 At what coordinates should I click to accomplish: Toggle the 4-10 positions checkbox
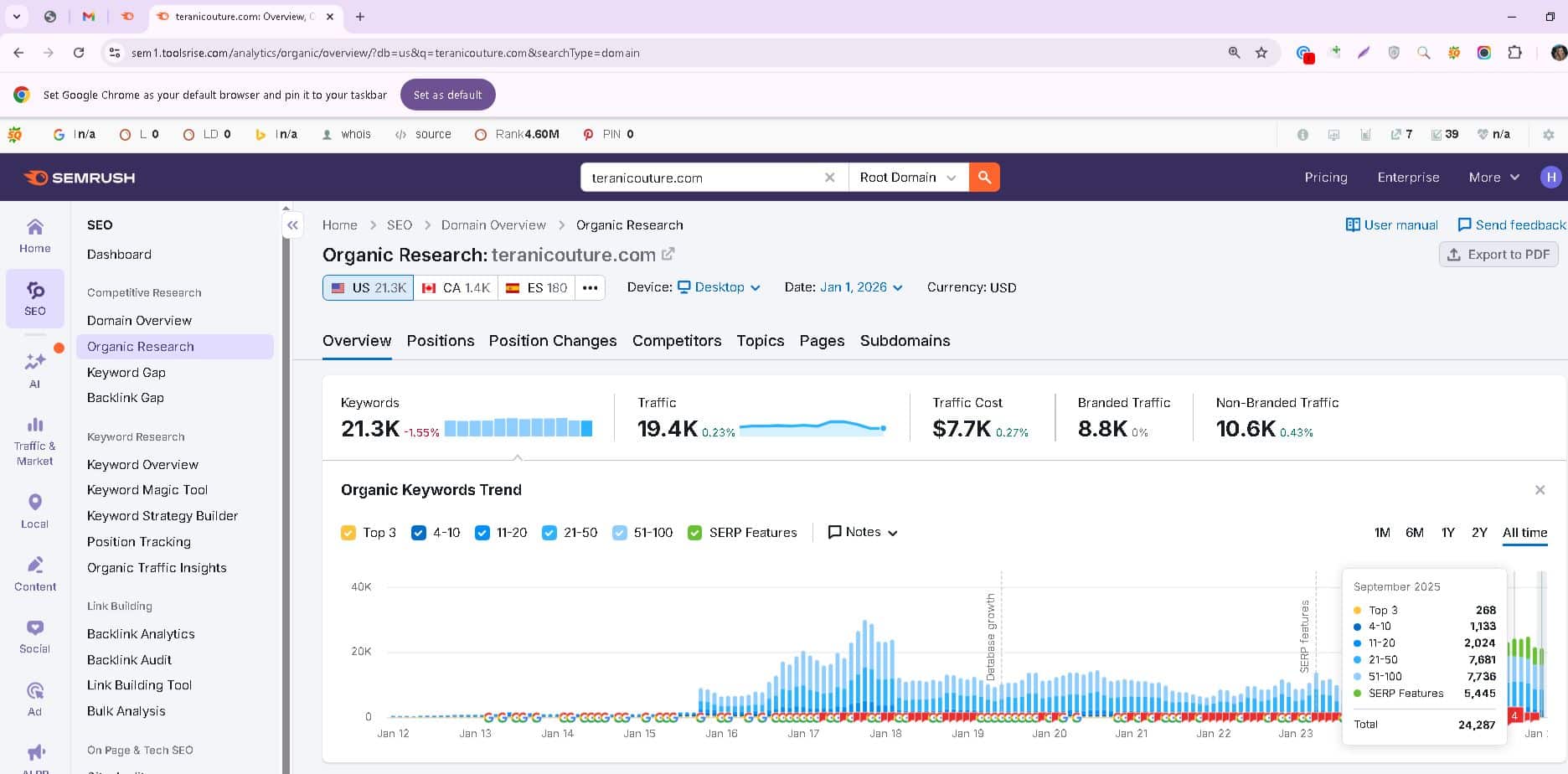coord(419,533)
